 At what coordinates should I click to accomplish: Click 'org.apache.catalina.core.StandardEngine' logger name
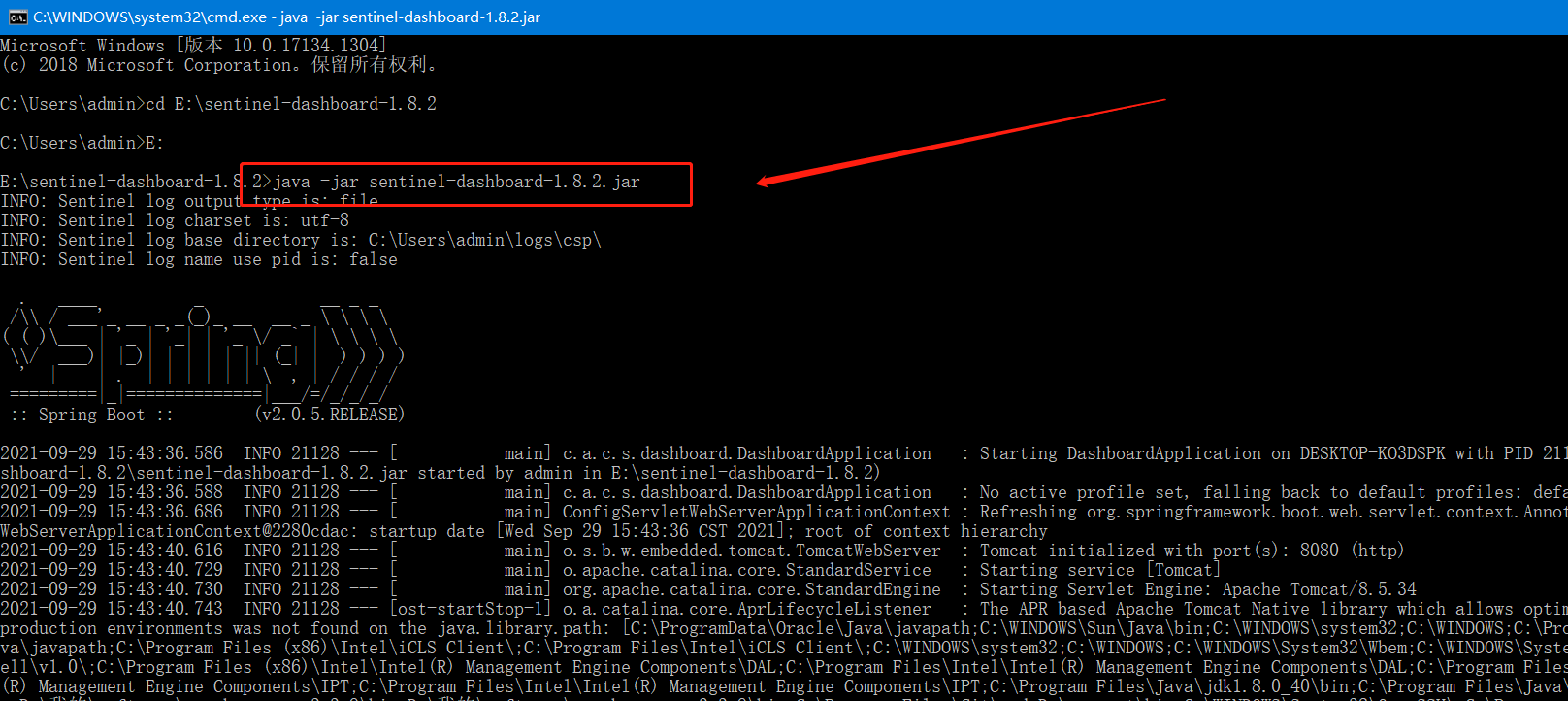pos(752,589)
